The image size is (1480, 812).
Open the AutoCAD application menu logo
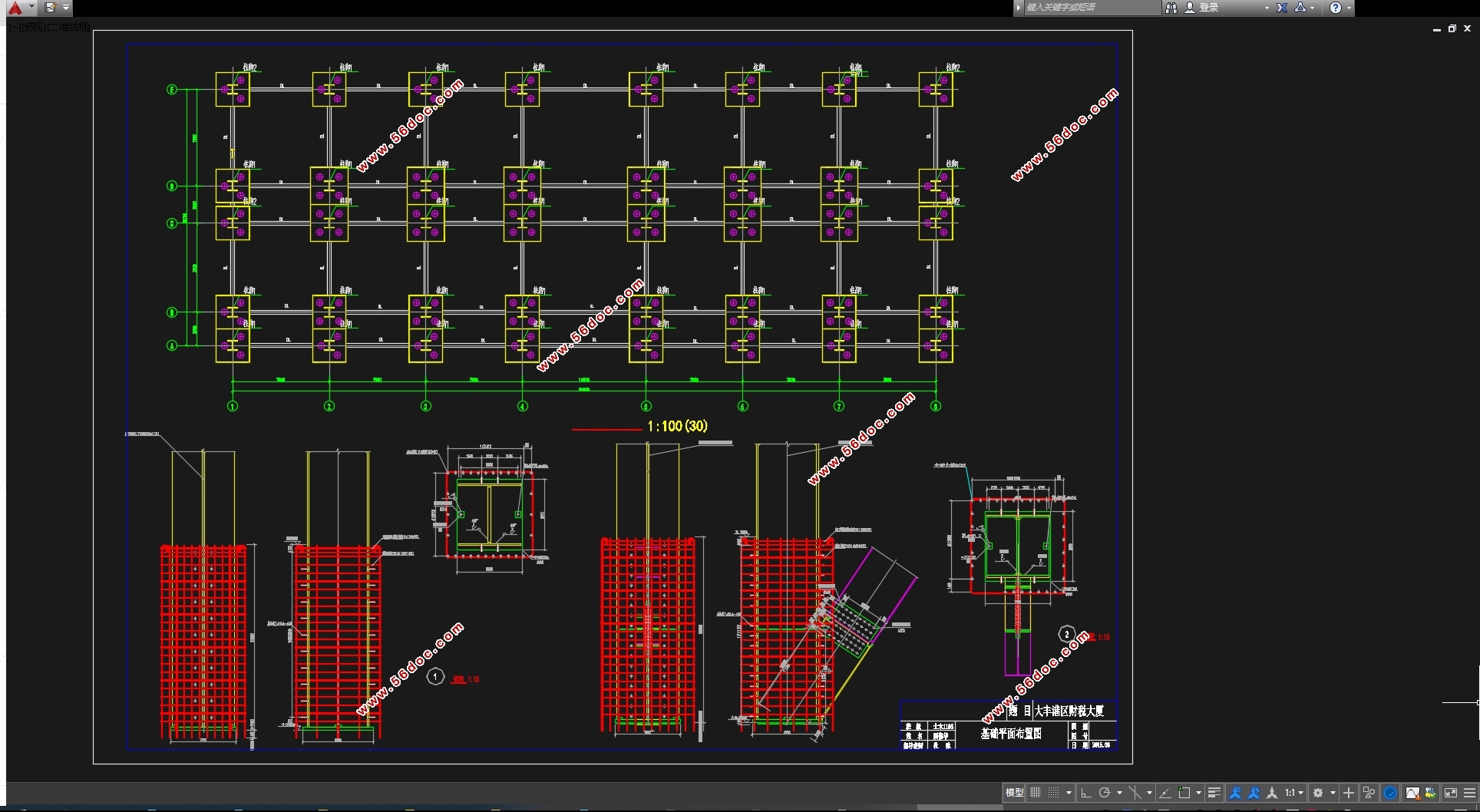coord(15,8)
